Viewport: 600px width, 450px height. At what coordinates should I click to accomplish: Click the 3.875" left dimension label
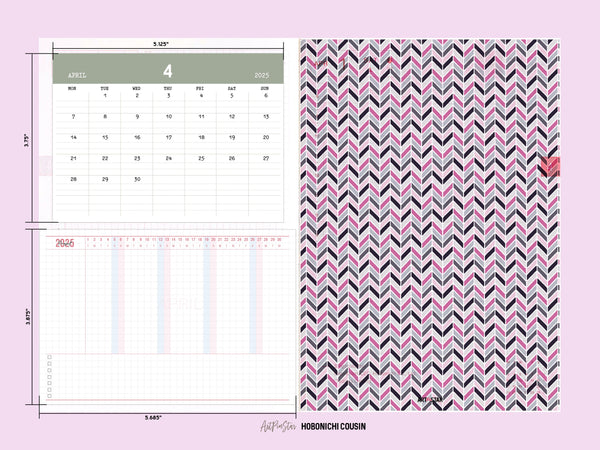click(26, 316)
